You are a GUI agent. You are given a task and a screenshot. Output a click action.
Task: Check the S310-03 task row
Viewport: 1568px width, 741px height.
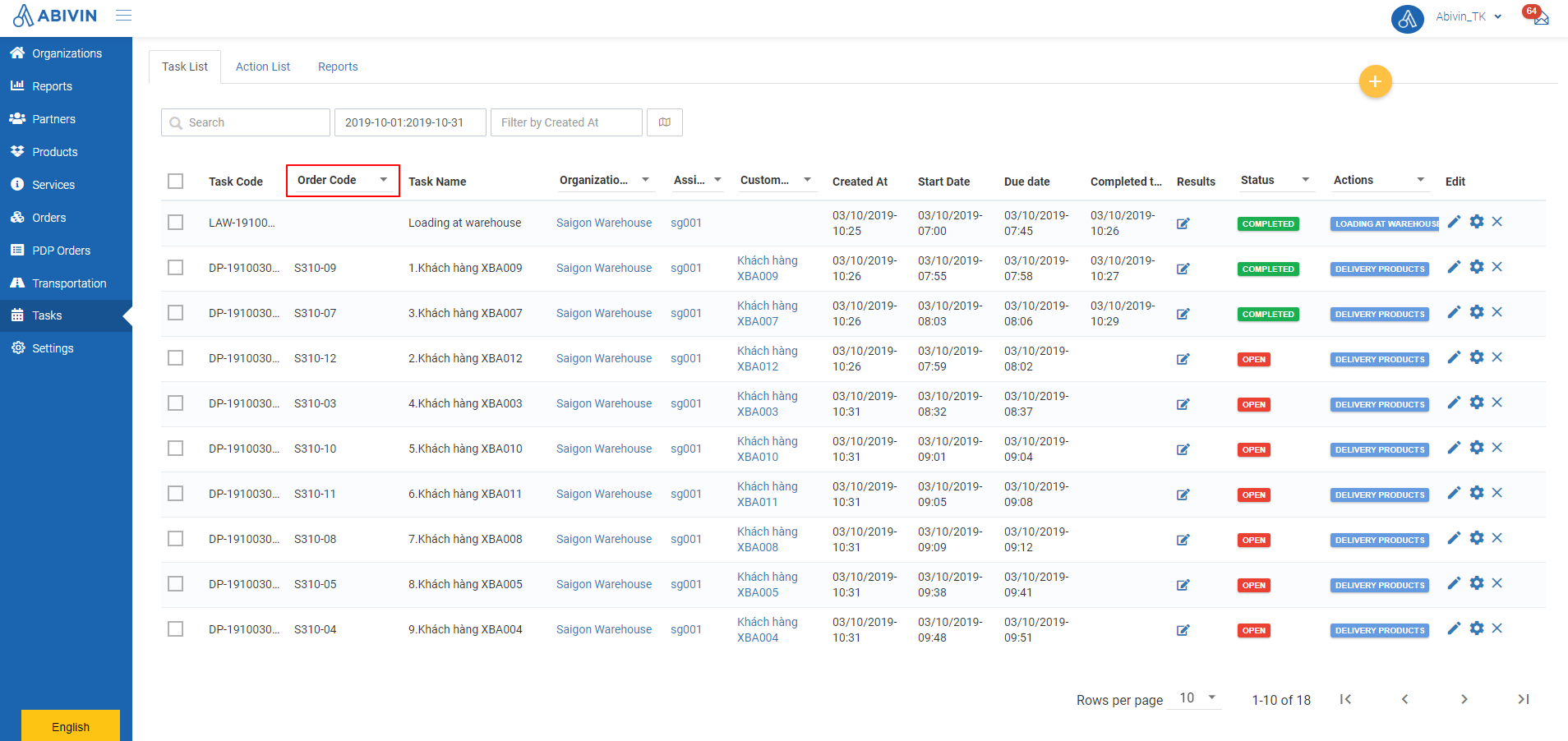click(x=175, y=403)
